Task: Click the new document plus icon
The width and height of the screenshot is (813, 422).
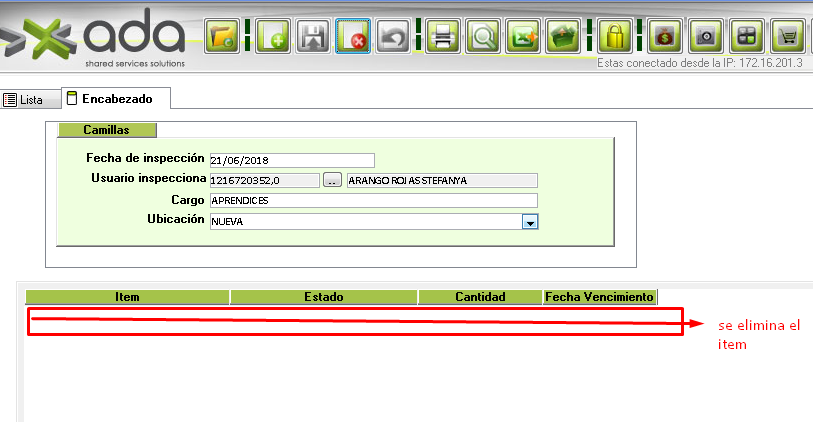Action: (x=273, y=36)
